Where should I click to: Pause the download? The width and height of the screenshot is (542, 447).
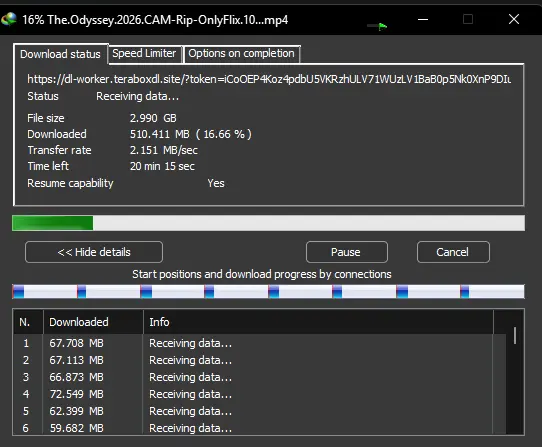pos(346,252)
